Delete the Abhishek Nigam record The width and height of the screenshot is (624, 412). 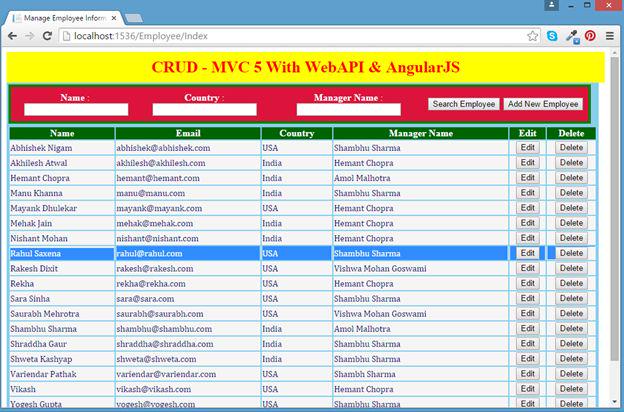pos(571,148)
